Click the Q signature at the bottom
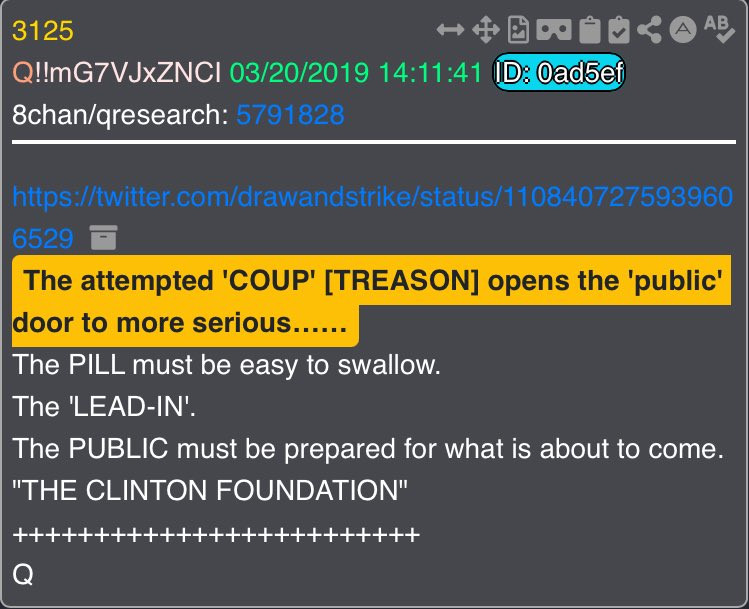The width and height of the screenshot is (749, 609). pyautogui.click(x=22, y=574)
